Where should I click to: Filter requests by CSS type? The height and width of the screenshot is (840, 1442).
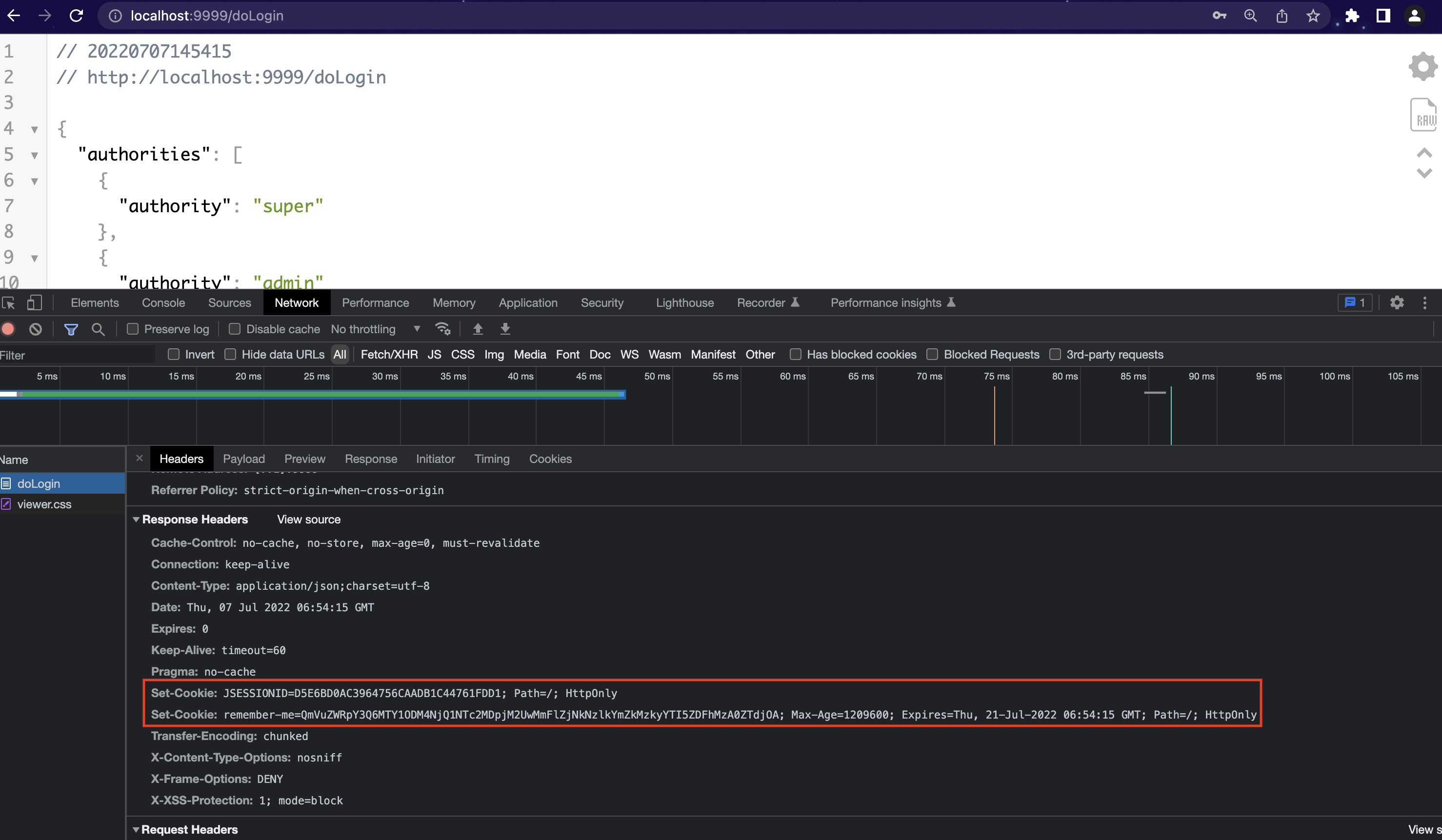462,354
